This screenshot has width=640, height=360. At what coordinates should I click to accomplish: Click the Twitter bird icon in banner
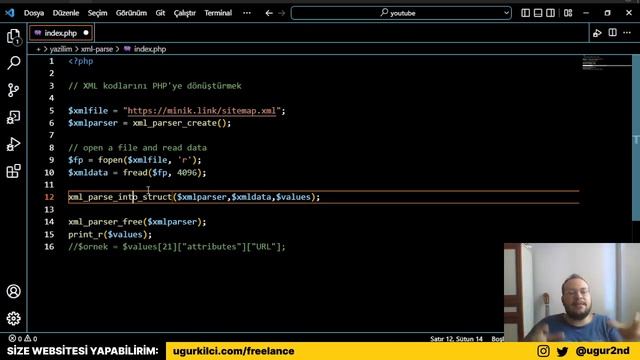pyautogui.click(x=562, y=351)
